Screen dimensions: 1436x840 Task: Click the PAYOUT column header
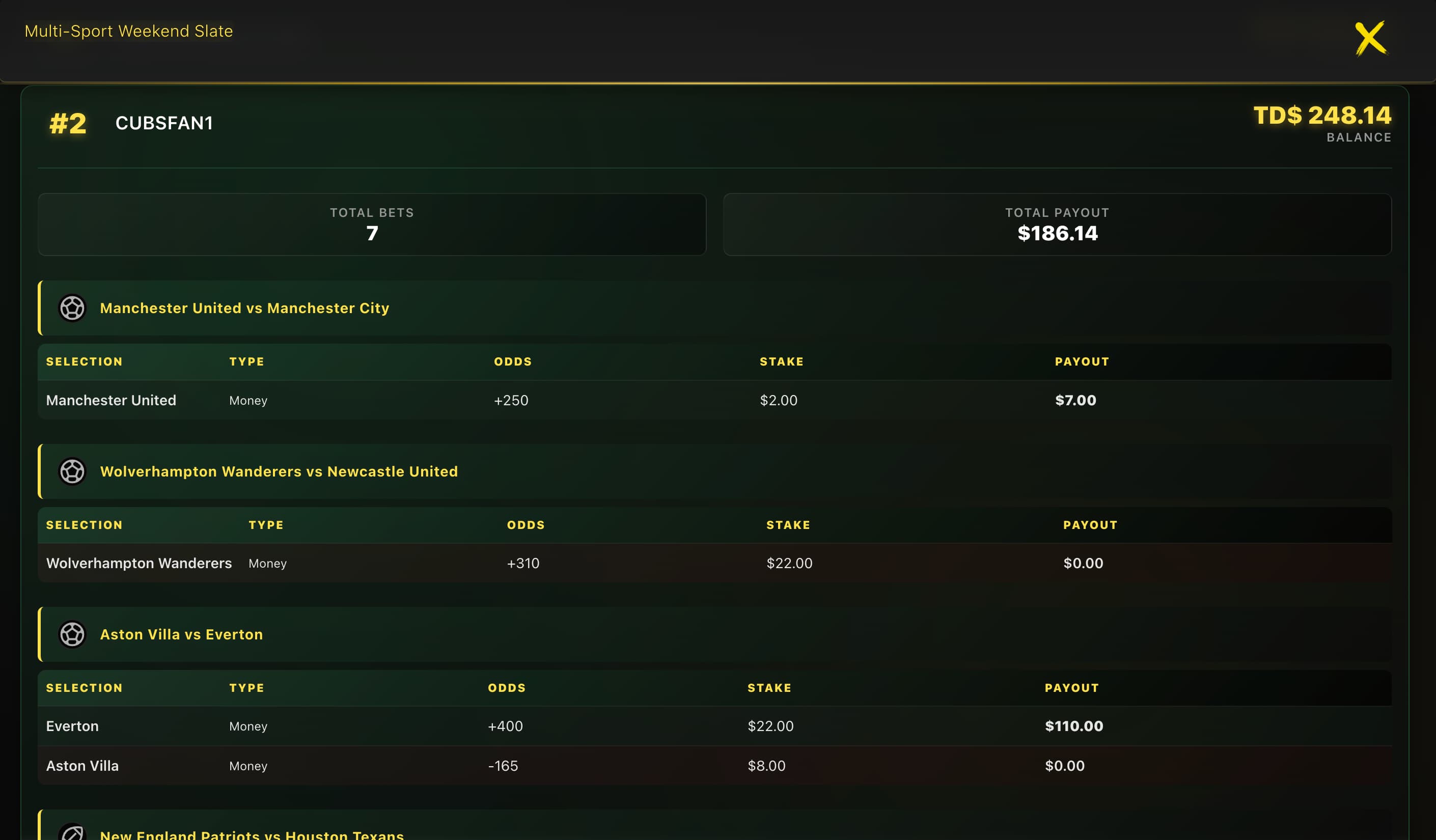click(x=1082, y=361)
